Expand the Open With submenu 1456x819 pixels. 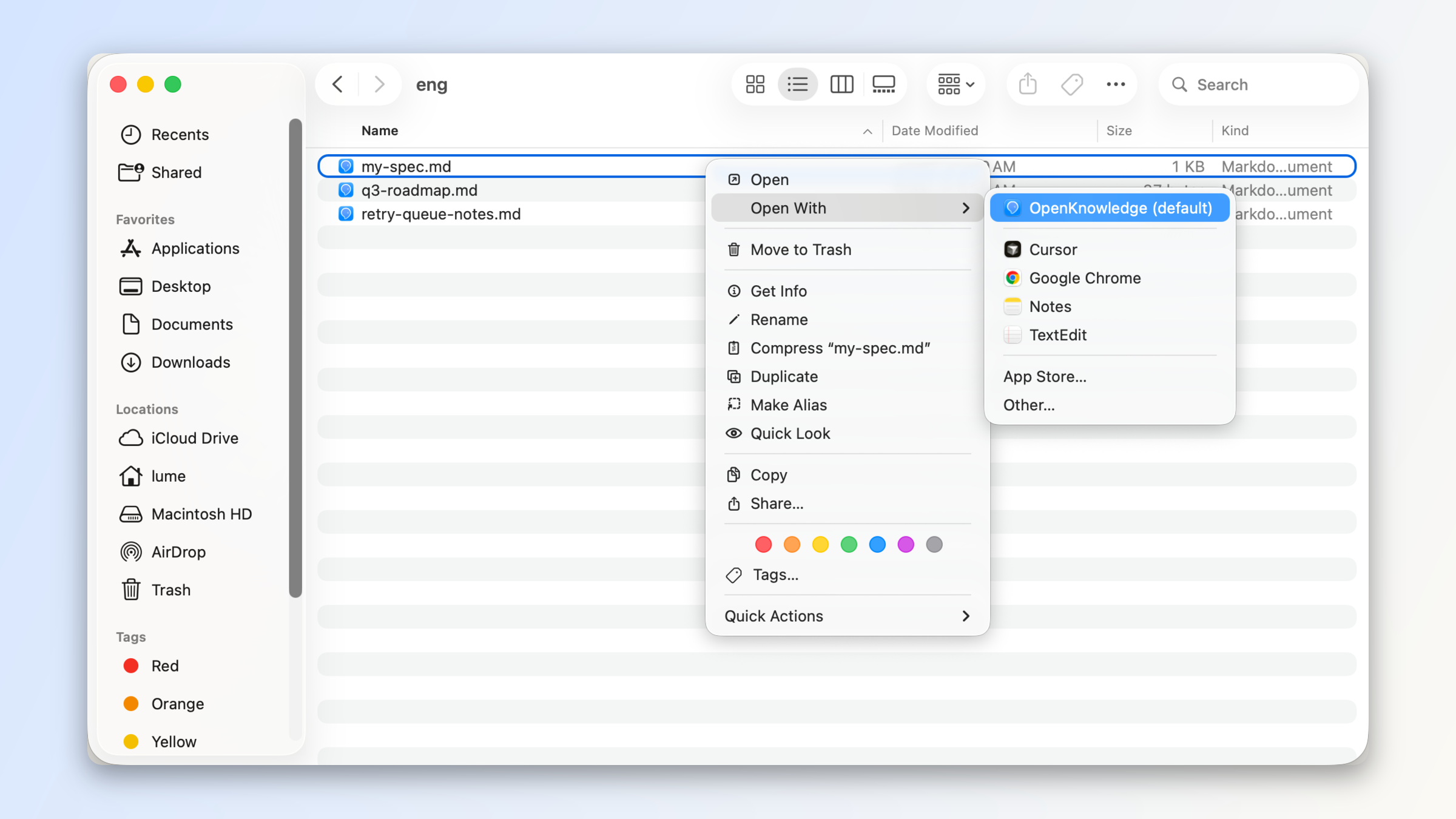pyautogui.click(x=848, y=208)
